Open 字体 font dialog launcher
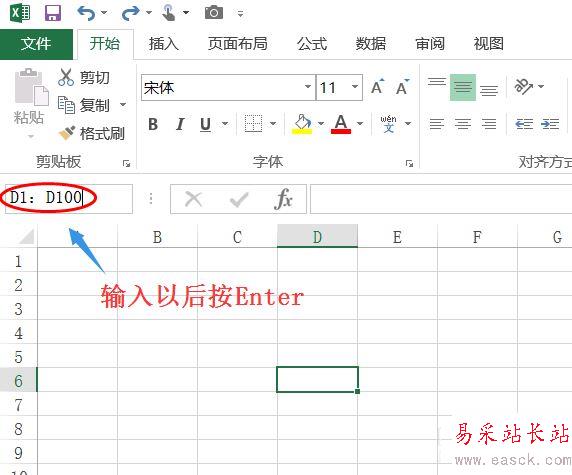Screen dimensions: 572x475 [x=409, y=163]
